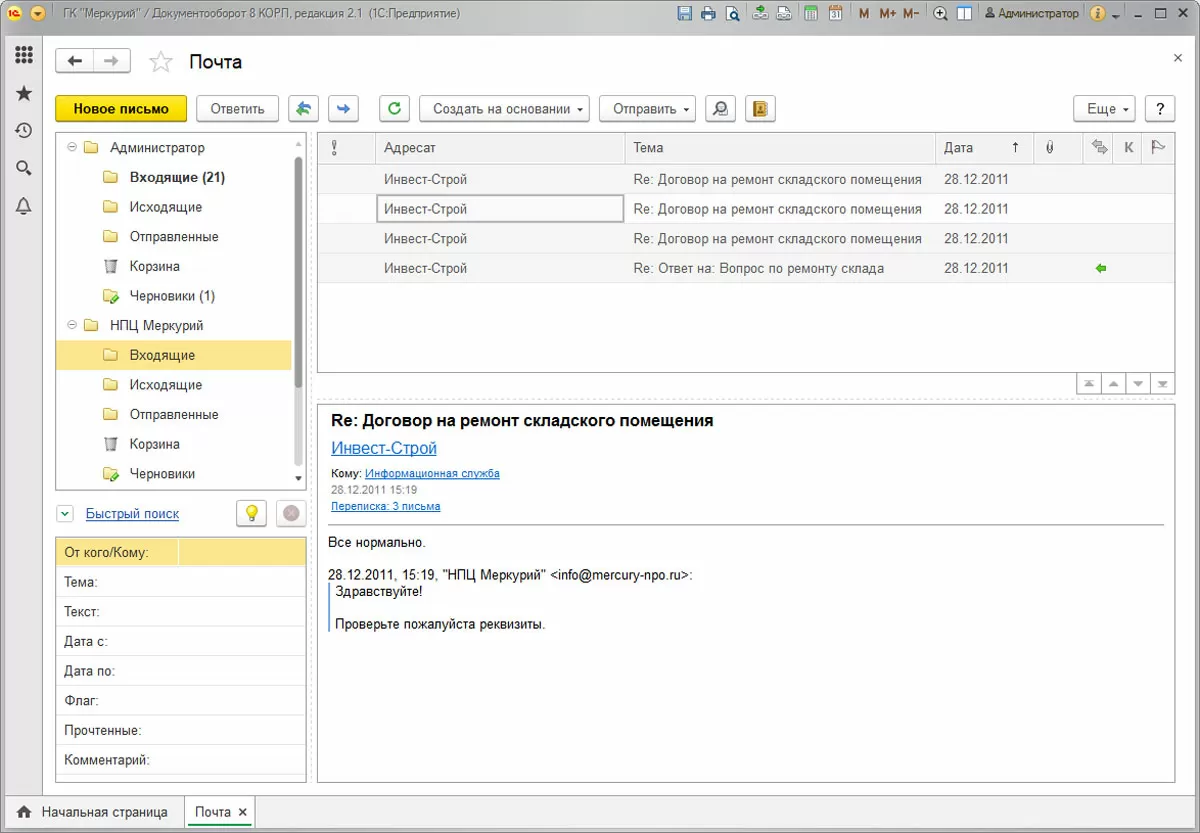
Task: Click the 'Тема' search field
Action: click(240, 582)
